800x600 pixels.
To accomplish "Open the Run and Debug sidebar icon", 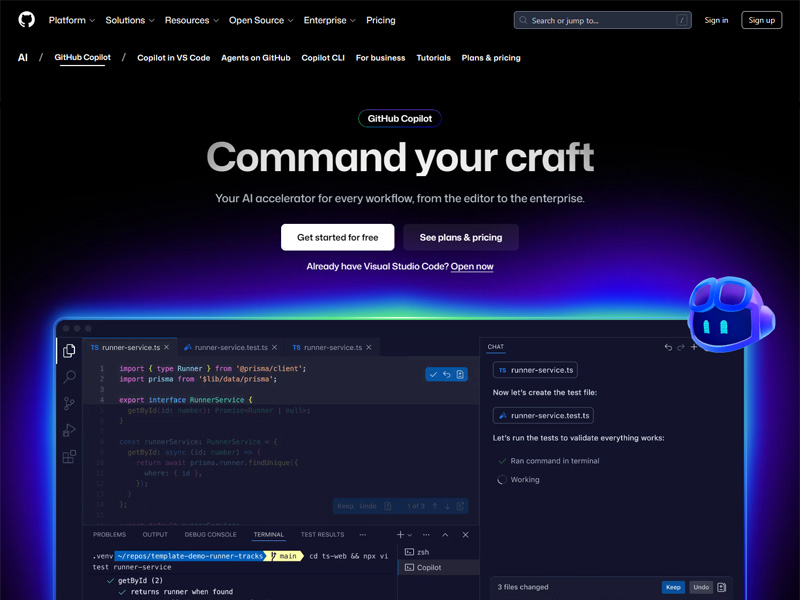I will point(70,430).
